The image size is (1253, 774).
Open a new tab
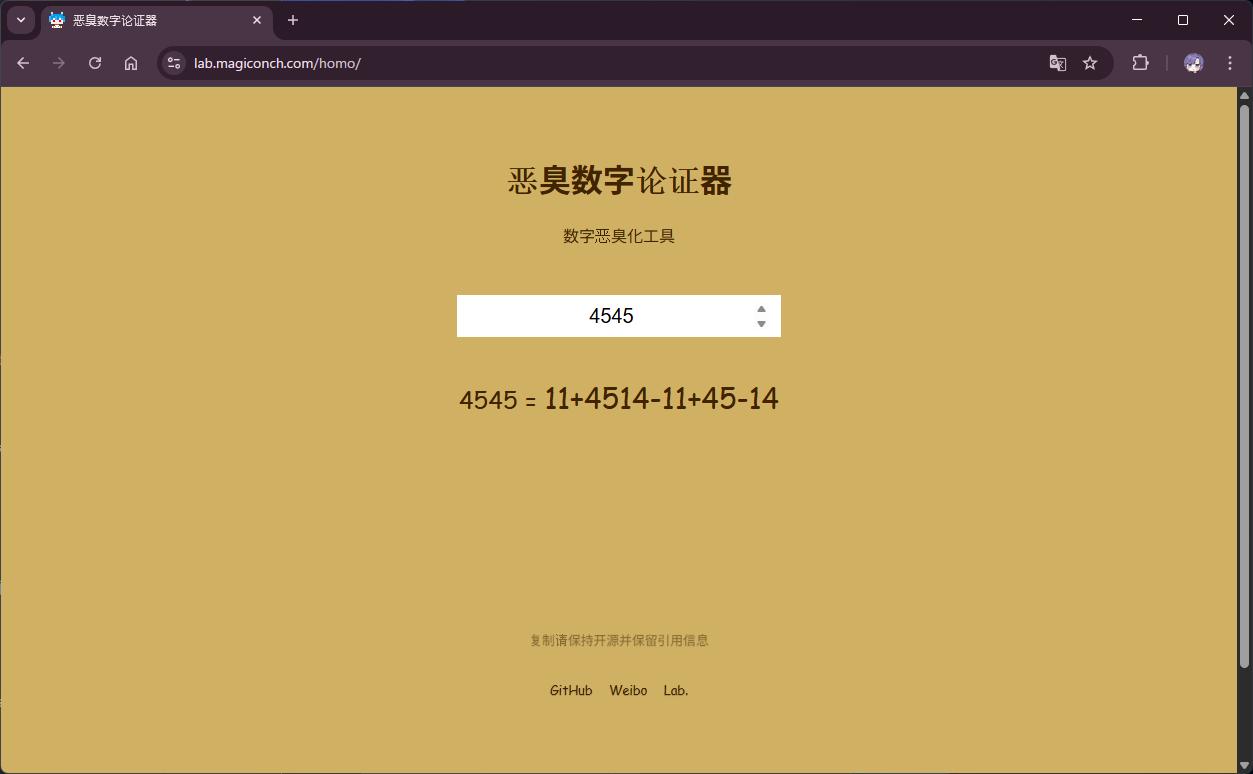point(293,20)
